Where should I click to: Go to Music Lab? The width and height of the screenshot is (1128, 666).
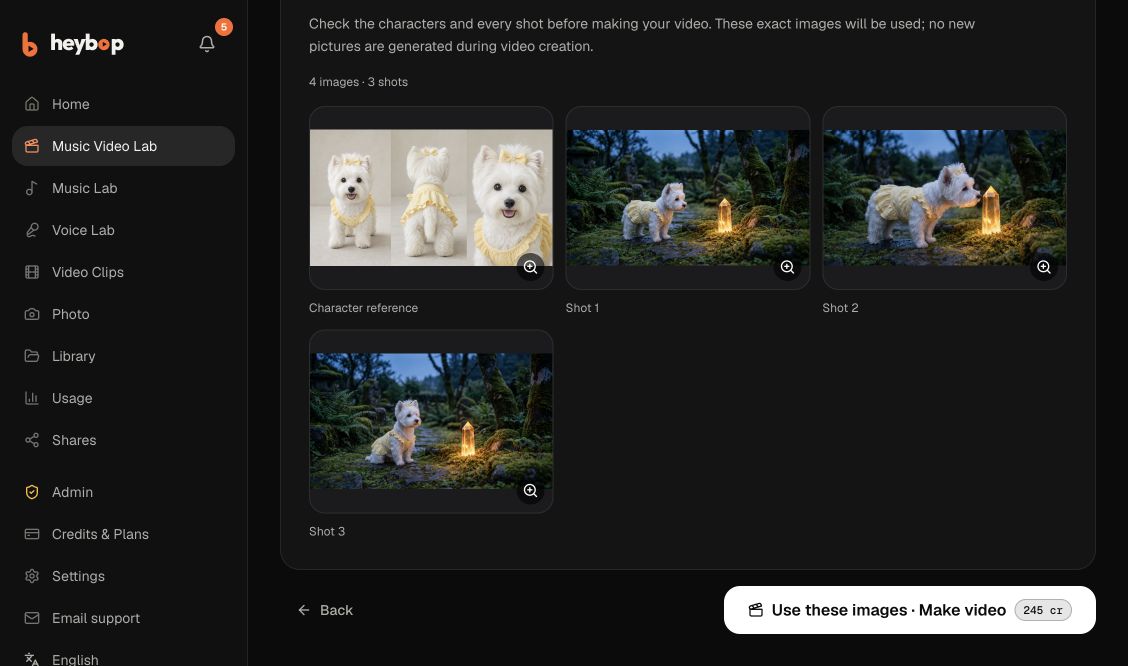point(124,188)
